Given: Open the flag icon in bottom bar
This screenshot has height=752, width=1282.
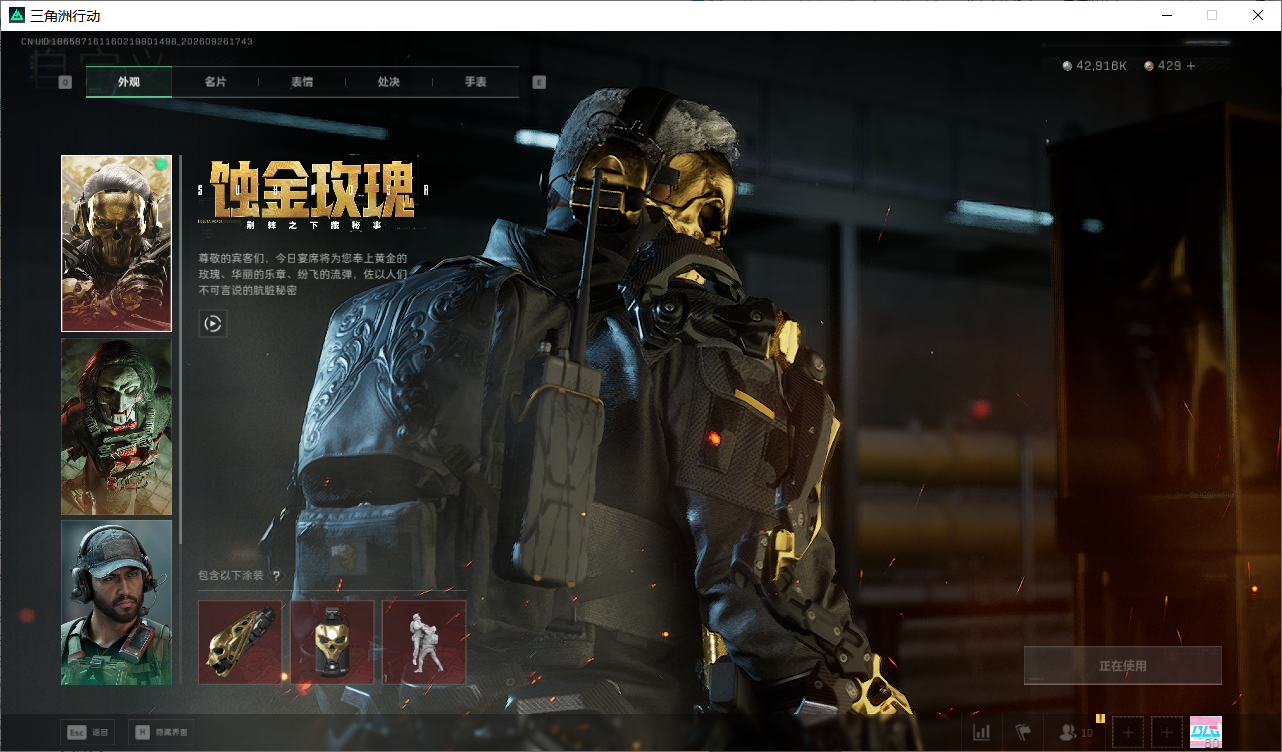Looking at the screenshot, I should [1023, 733].
